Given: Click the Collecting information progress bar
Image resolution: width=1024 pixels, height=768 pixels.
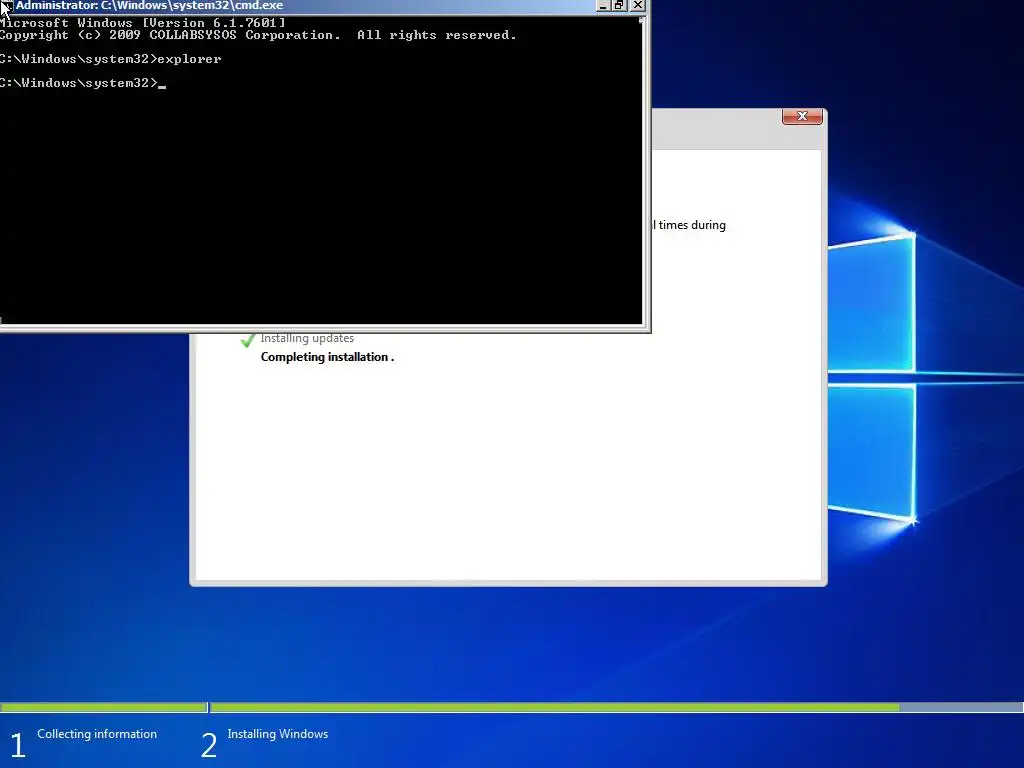Looking at the screenshot, I should pyautogui.click(x=103, y=707).
